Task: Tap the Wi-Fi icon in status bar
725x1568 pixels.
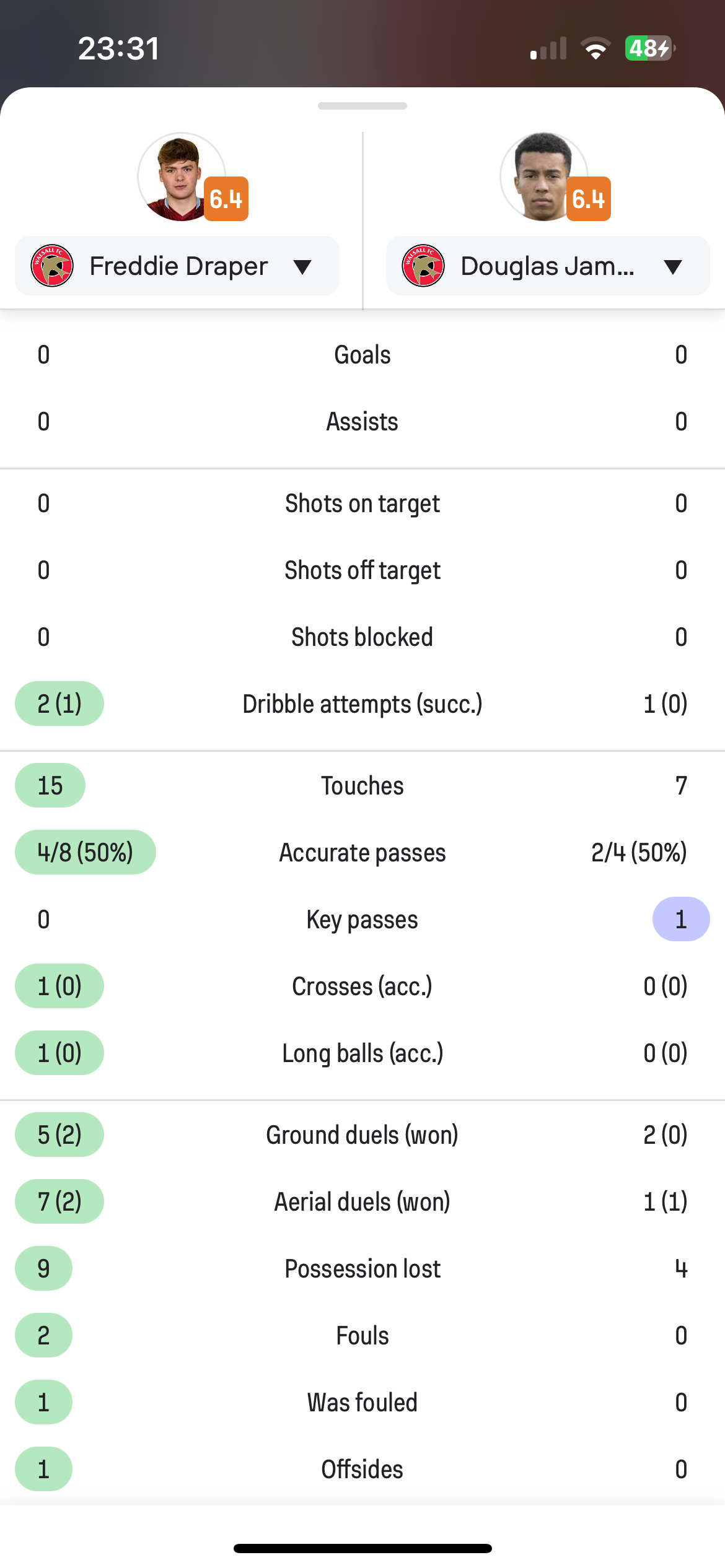Action: (x=595, y=48)
